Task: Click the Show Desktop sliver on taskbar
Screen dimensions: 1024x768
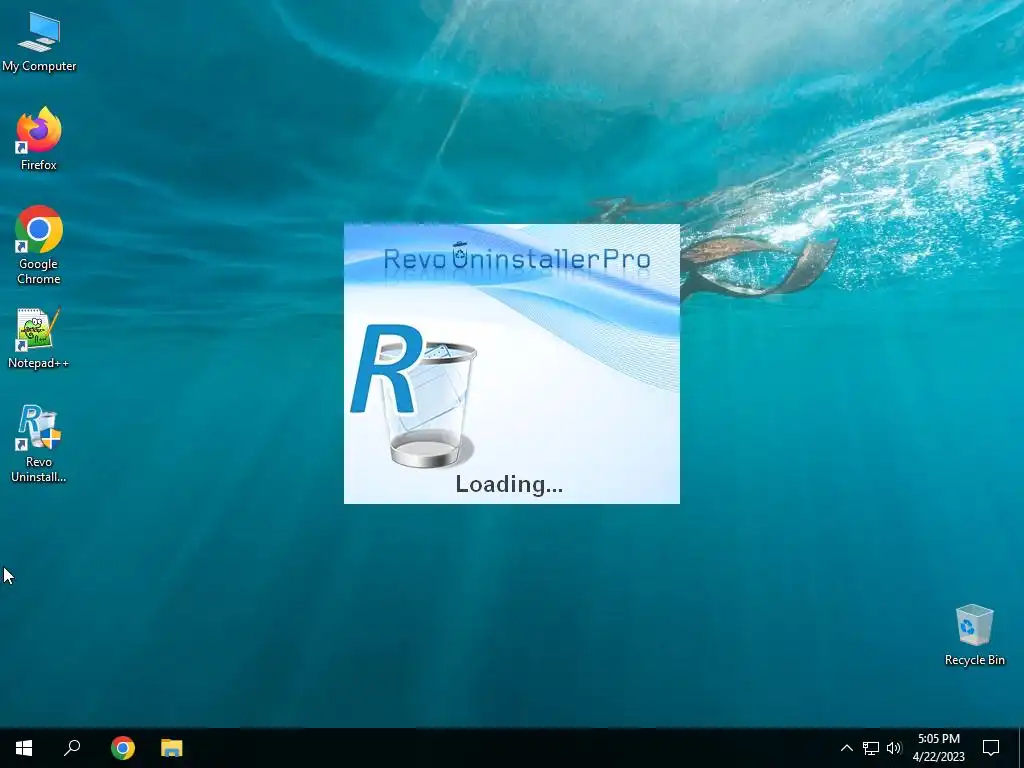Action: pyautogui.click(x=1021, y=748)
